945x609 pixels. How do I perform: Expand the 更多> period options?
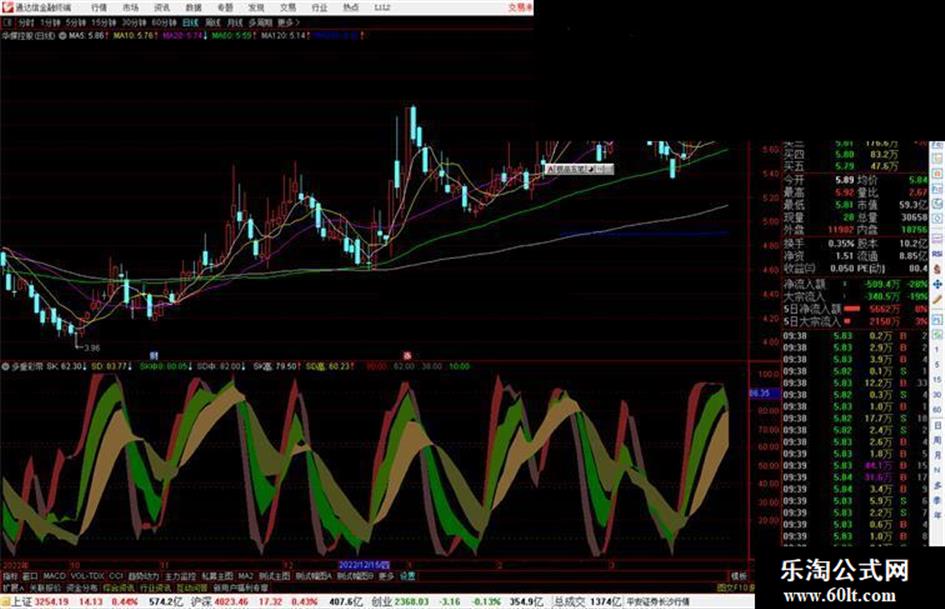coord(288,23)
